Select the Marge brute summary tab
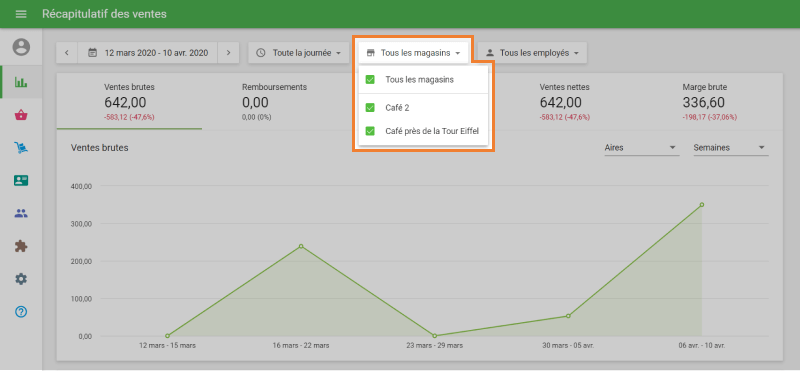 (710, 102)
